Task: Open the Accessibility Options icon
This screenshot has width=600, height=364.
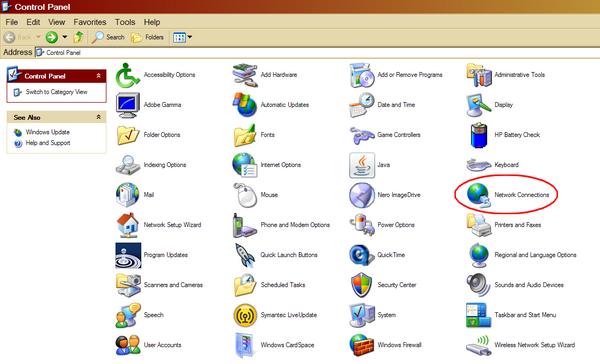Action: (x=128, y=75)
